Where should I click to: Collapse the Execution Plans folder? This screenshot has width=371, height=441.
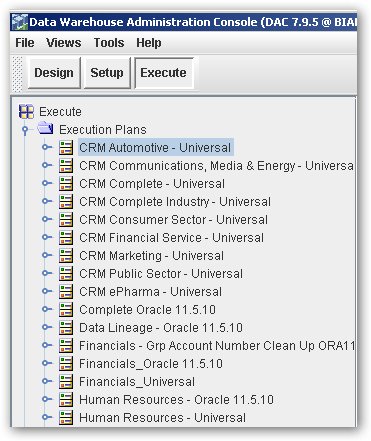(25, 130)
